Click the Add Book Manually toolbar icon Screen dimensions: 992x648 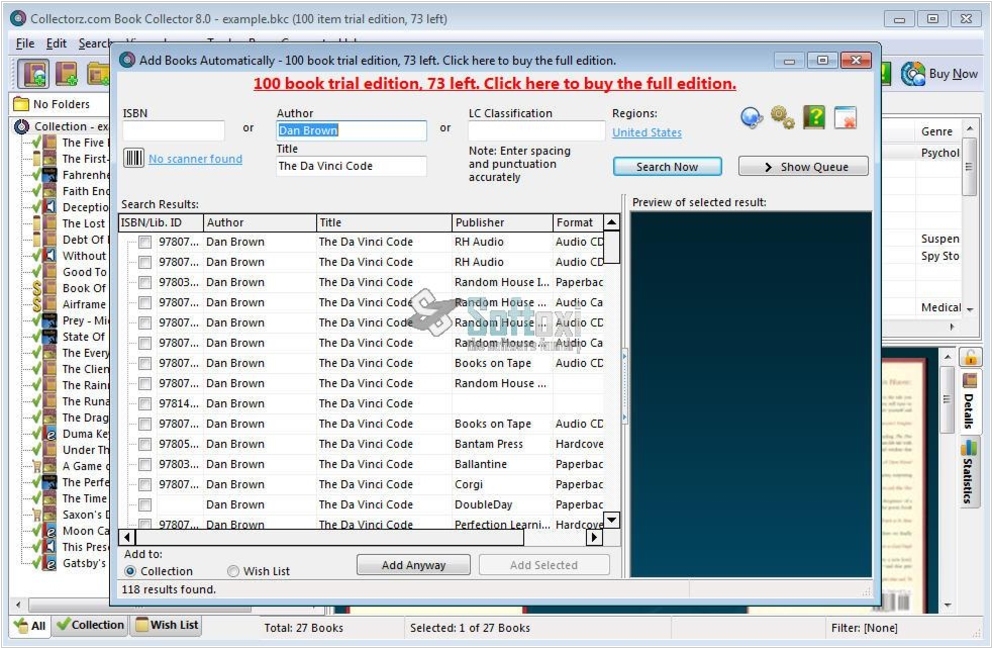pyautogui.click(x=67, y=74)
